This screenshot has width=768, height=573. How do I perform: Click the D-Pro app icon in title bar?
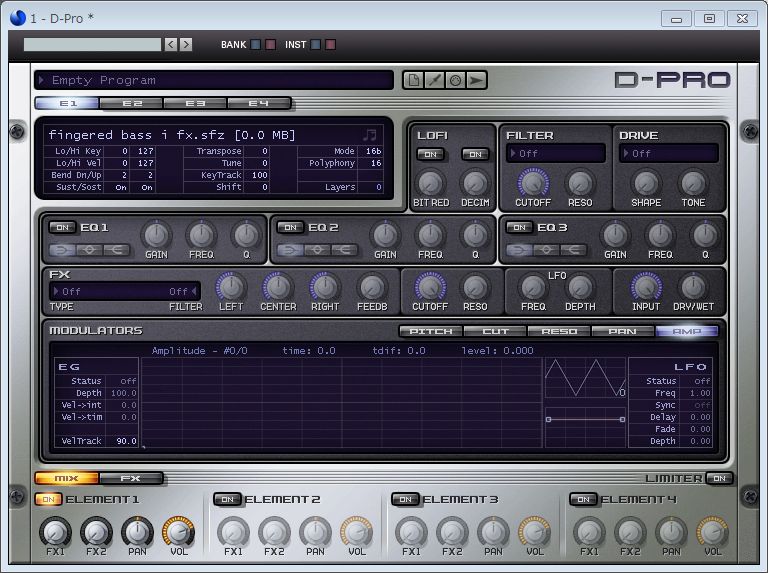18,18
